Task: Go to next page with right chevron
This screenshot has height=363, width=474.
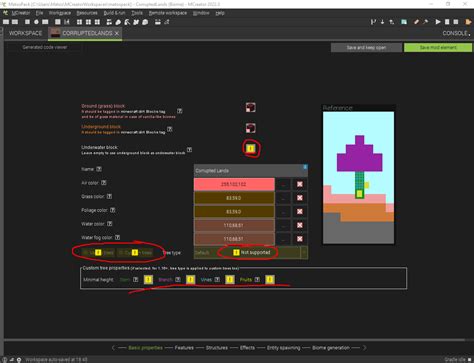Action: tap(364, 348)
